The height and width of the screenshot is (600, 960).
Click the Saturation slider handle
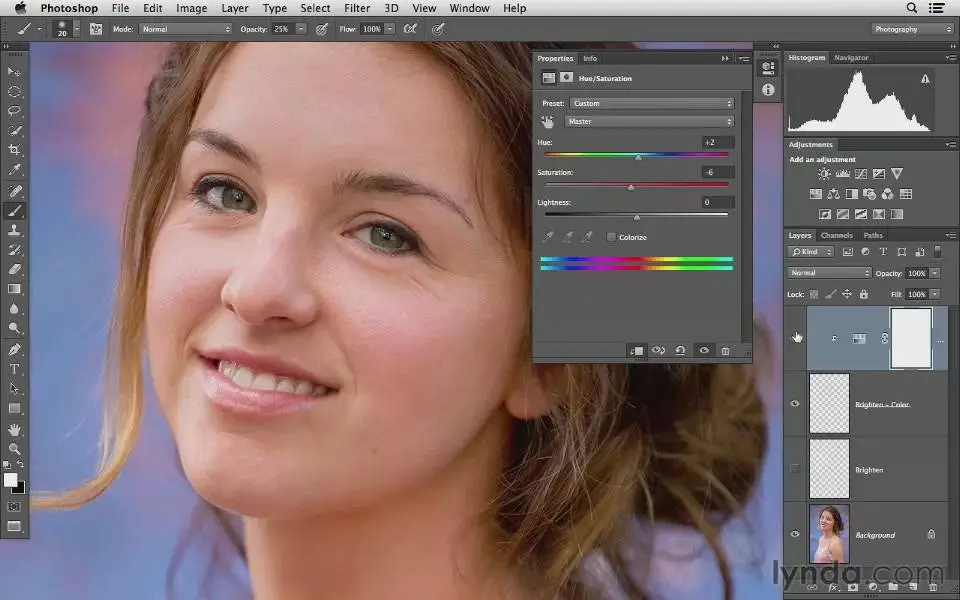click(x=630, y=187)
